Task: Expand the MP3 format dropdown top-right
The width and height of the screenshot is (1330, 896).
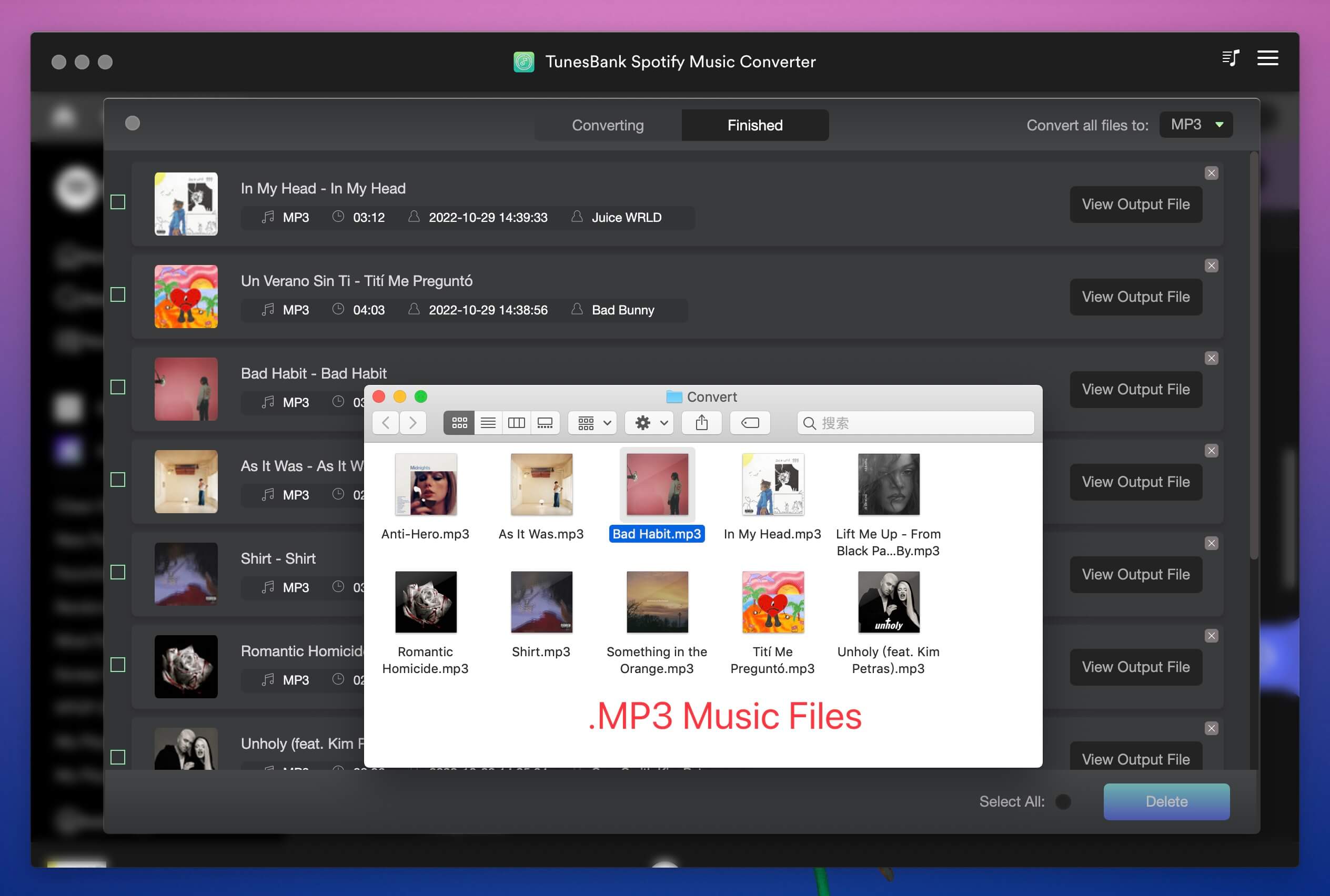Action: click(1194, 125)
